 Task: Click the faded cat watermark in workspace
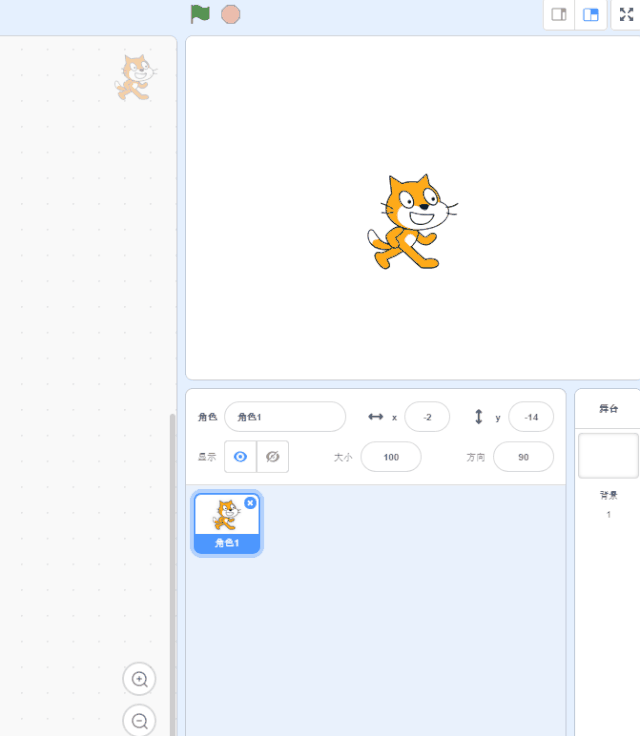coord(136,77)
